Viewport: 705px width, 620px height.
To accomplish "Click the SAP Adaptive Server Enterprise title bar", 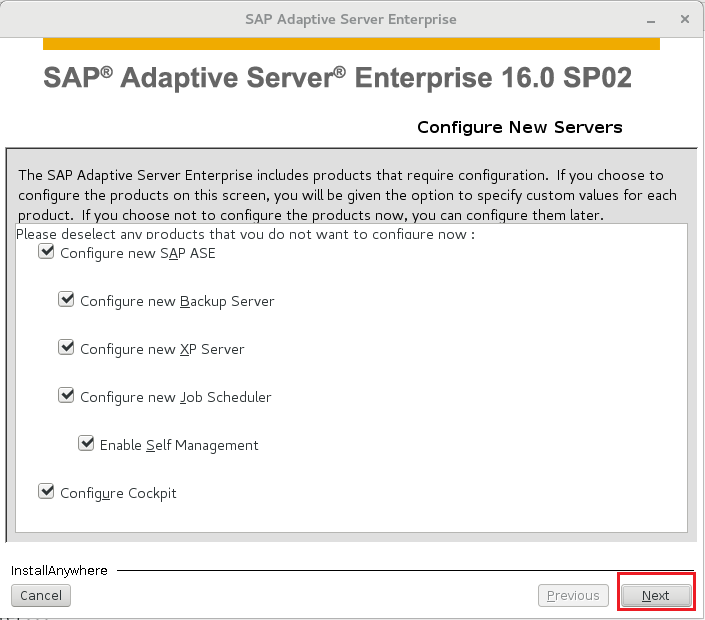I will click(x=351, y=19).
